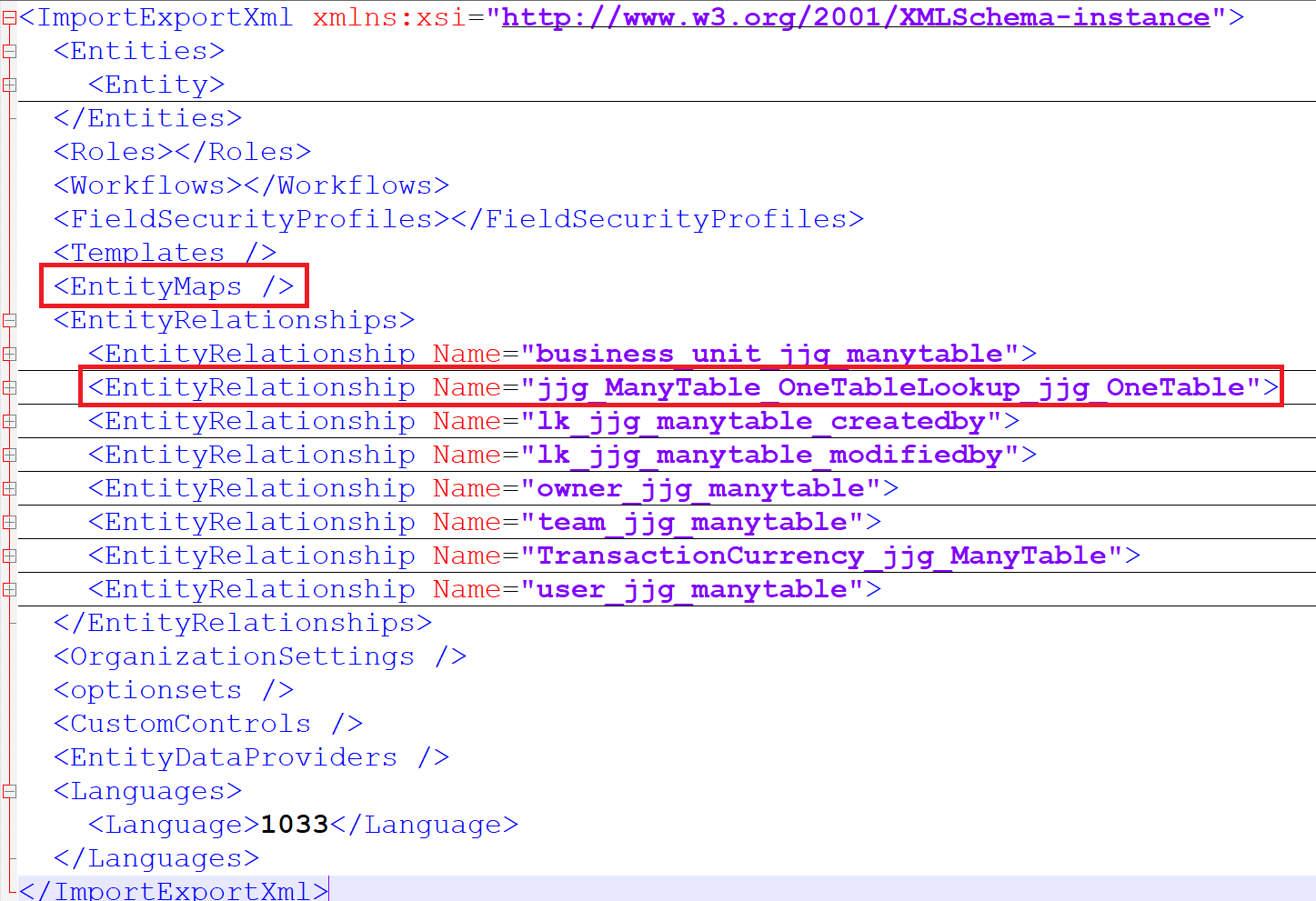
Task: Select the team_jjg_manytable name value
Action: pos(692,522)
